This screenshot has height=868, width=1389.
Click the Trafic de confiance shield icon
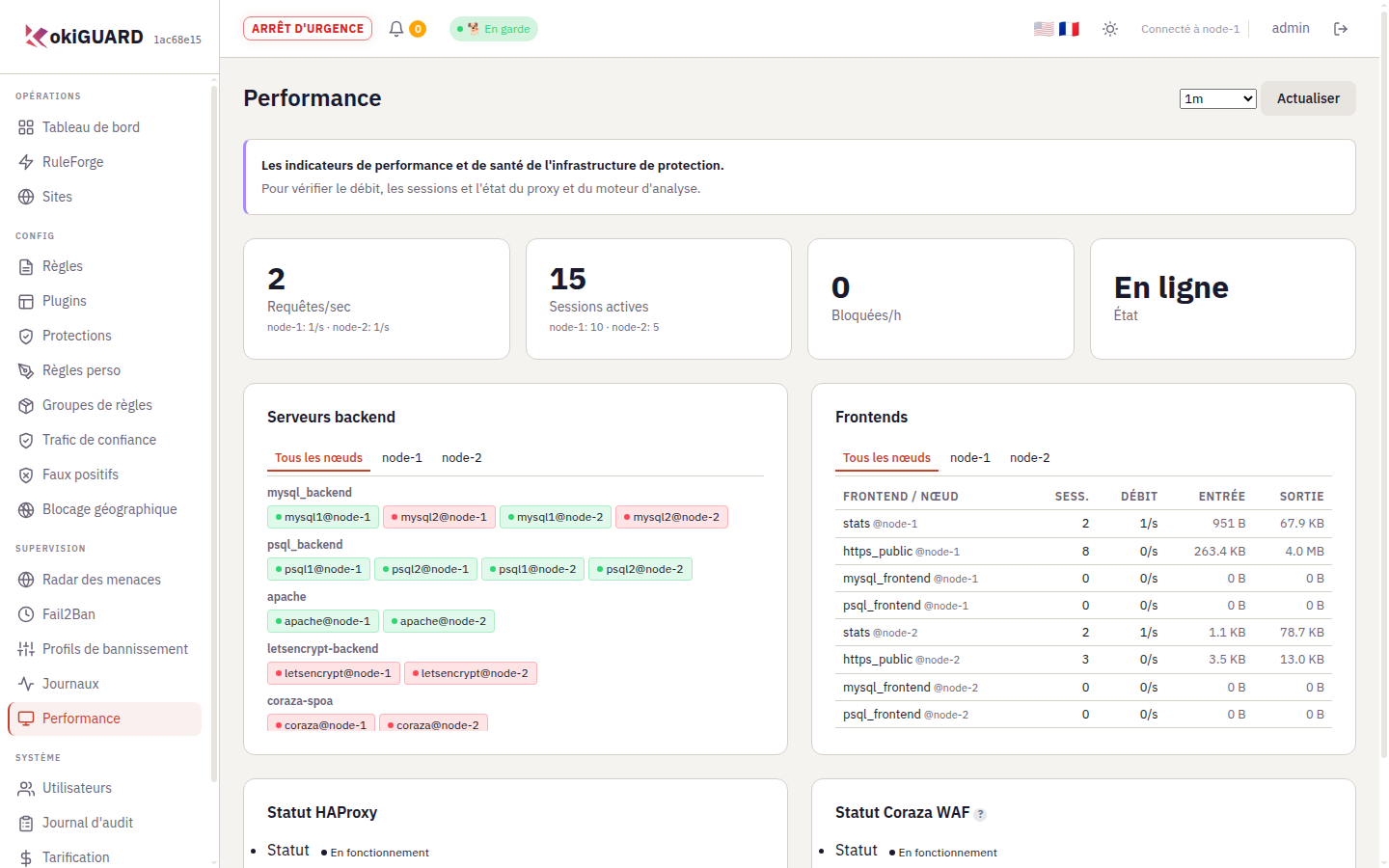(x=26, y=440)
